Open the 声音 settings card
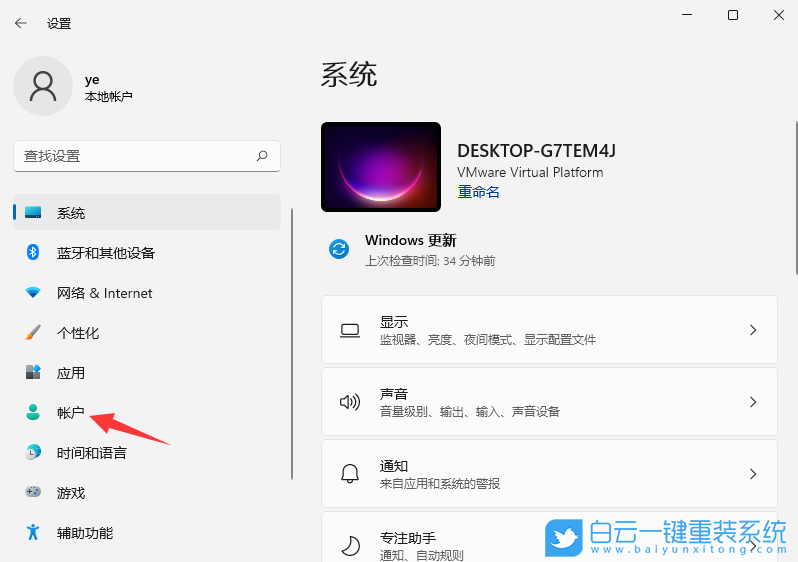 (x=549, y=402)
